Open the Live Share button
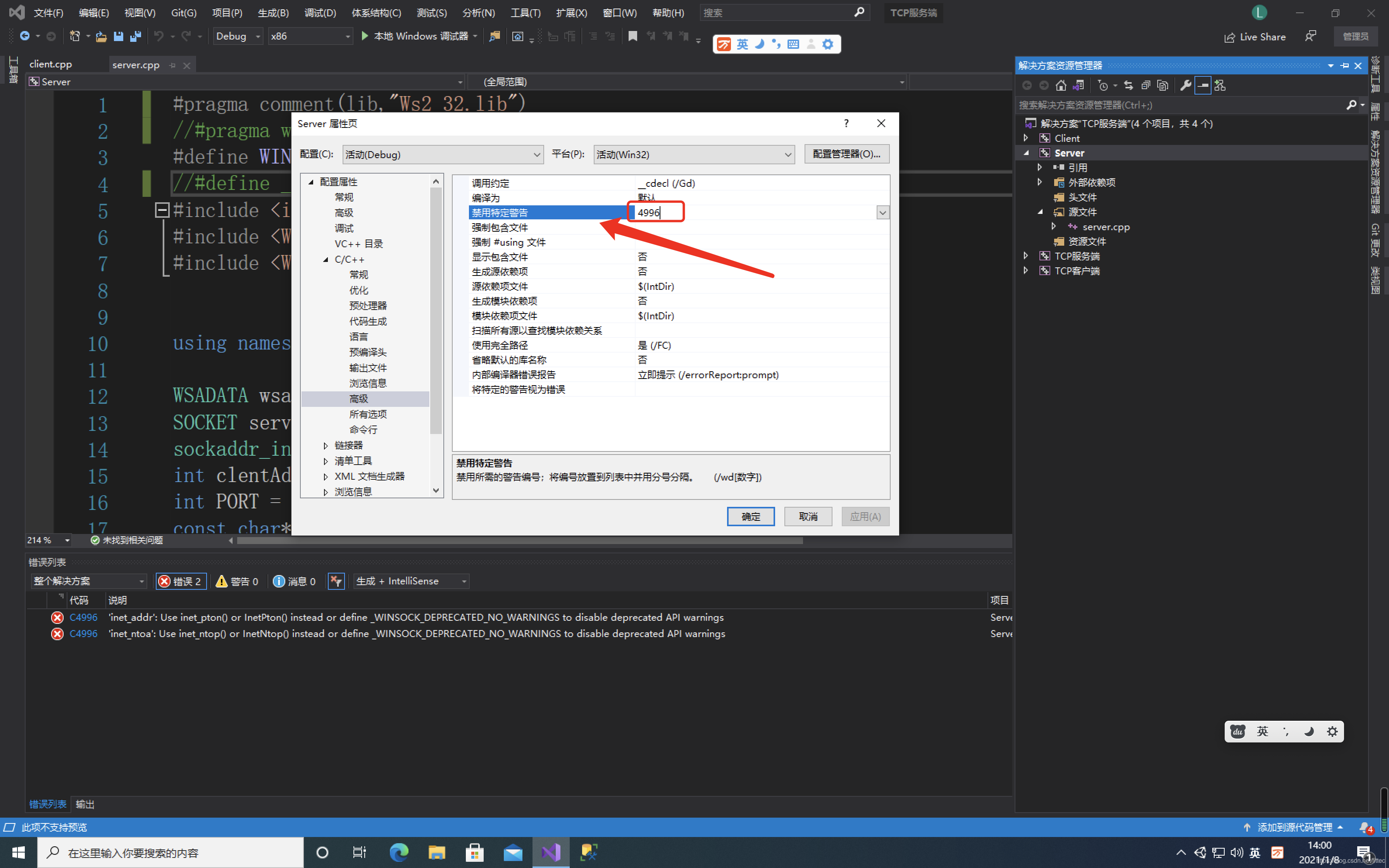The image size is (1389, 868). point(1255,37)
